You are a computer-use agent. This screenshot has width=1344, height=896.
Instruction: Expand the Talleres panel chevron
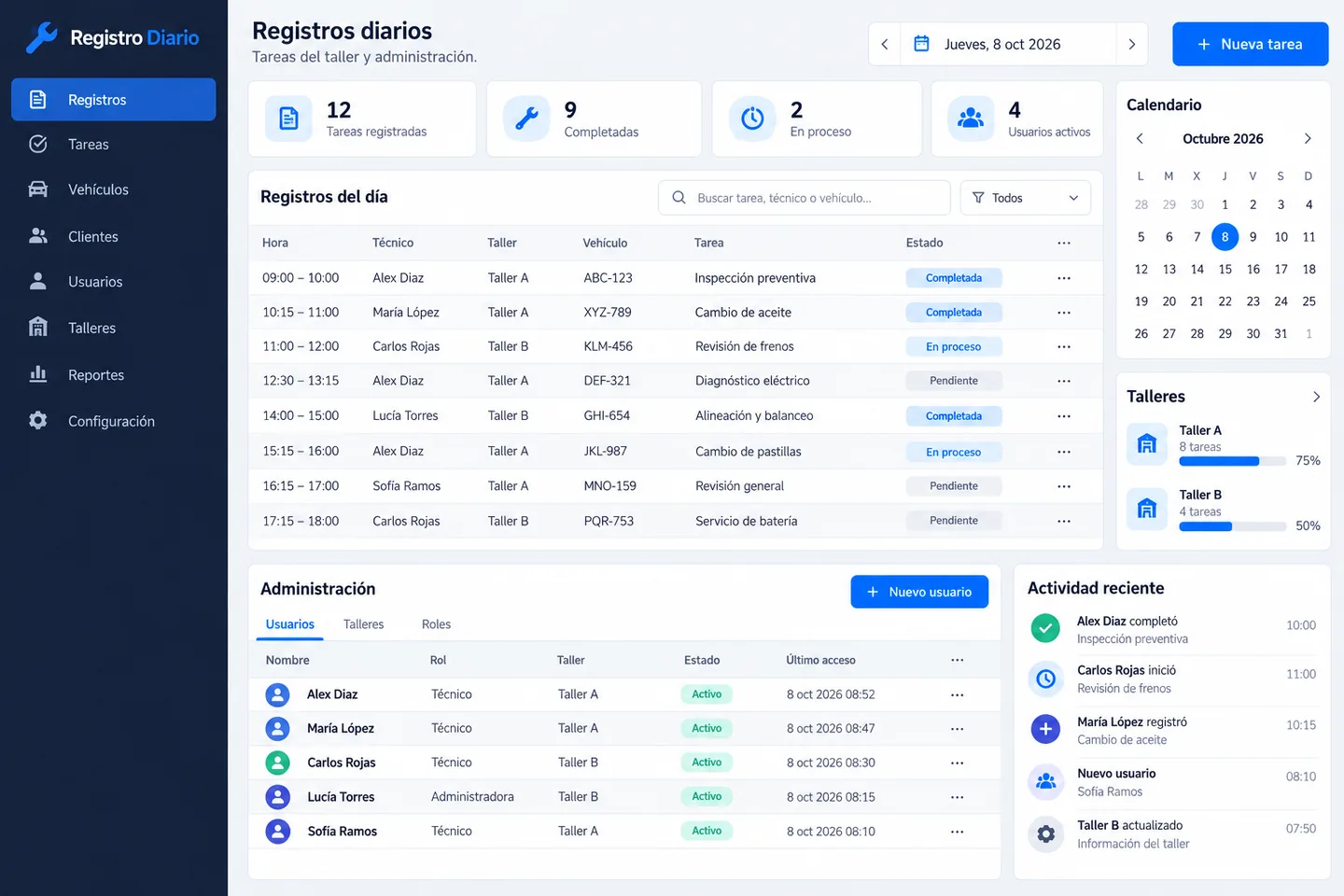[1316, 397]
